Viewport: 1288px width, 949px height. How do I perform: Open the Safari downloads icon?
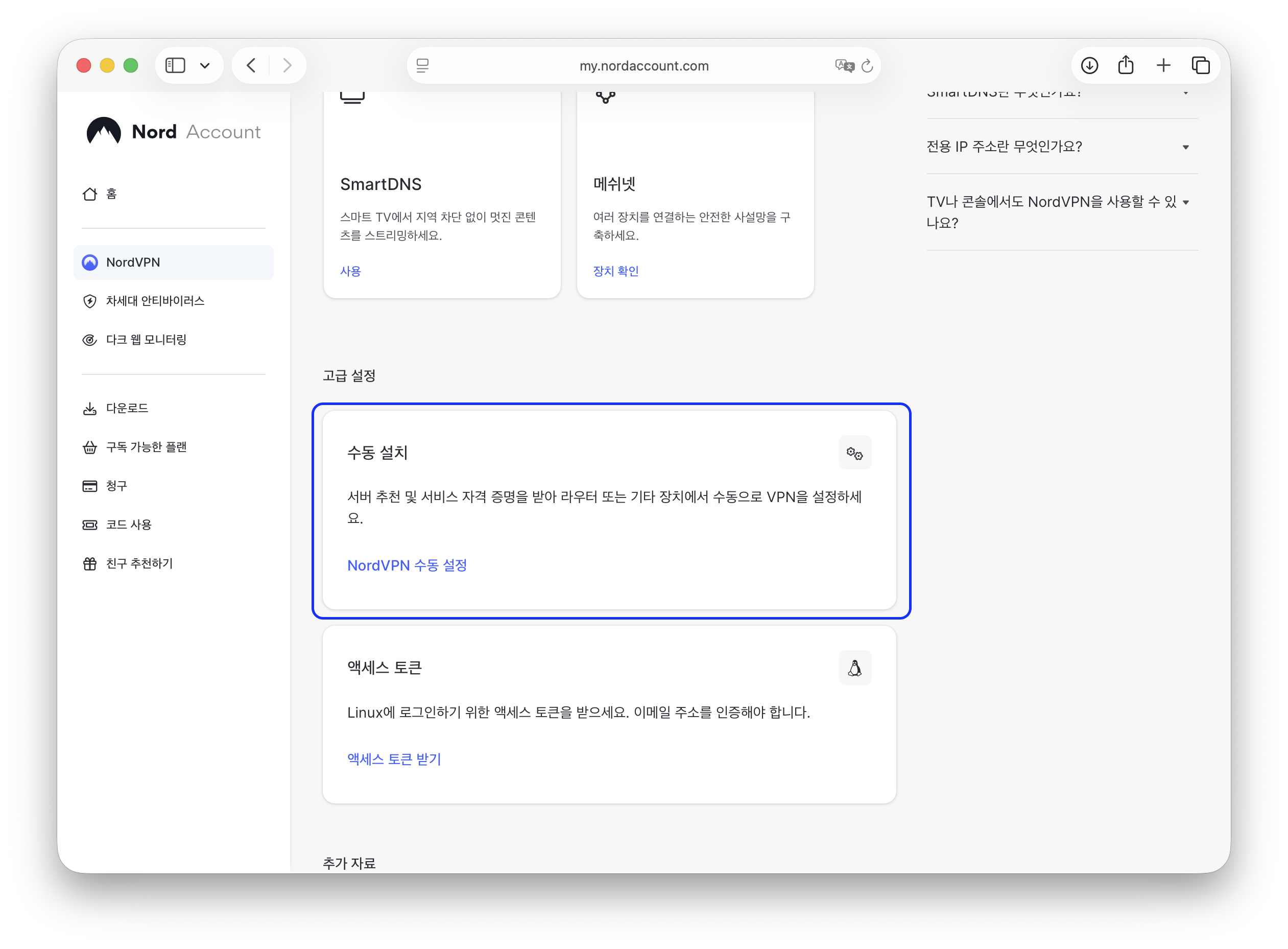point(1089,65)
